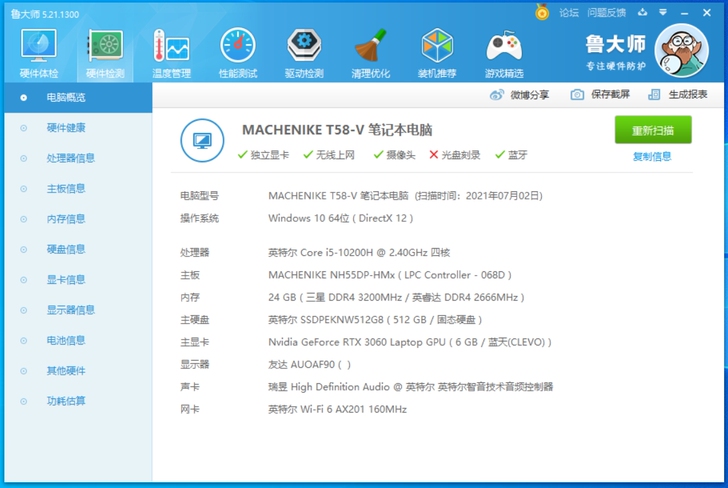This screenshot has width=728, height=488.
Task: Open the 论坛 forum link
Action: click(569, 13)
